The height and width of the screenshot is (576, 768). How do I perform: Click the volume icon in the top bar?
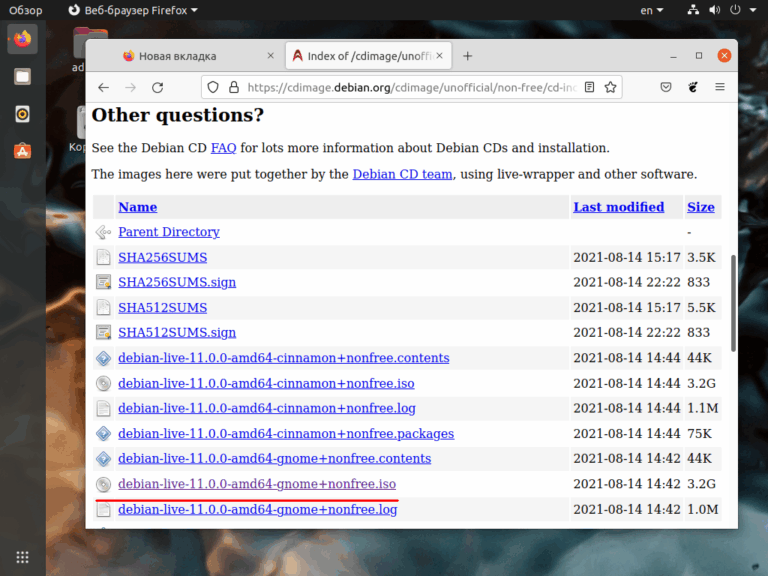click(x=714, y=10)
